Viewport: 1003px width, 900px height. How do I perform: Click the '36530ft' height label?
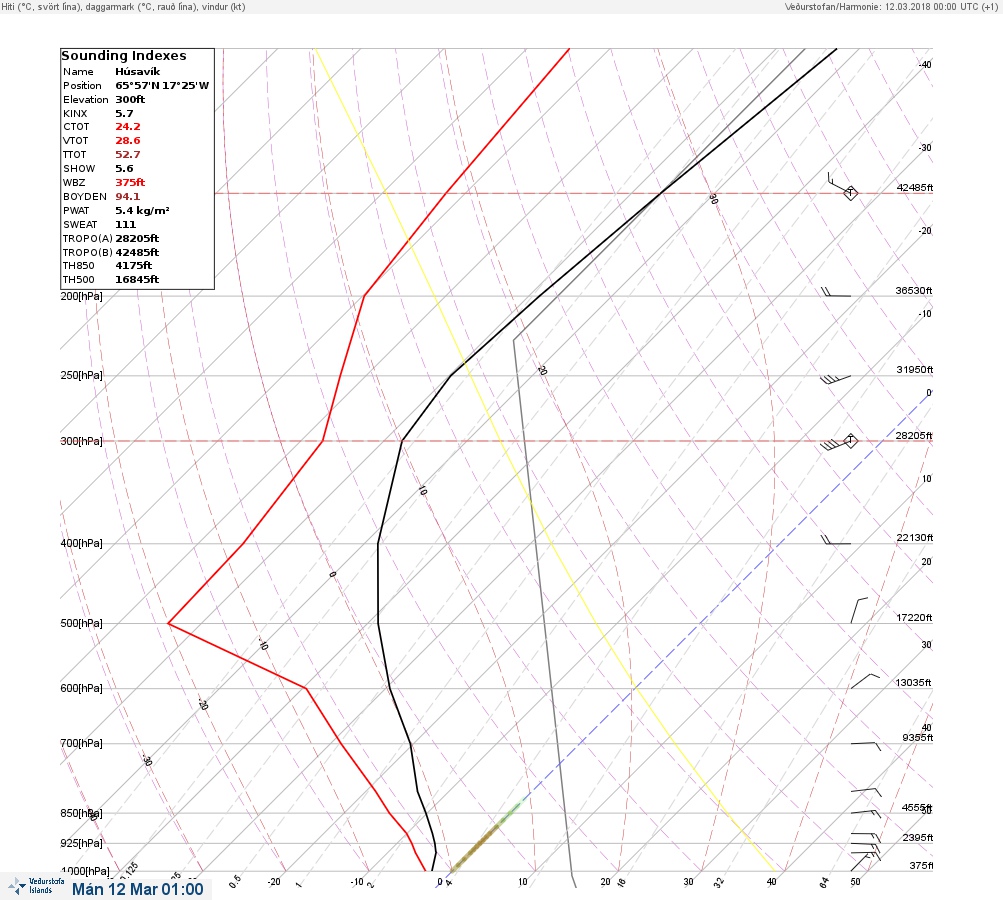(x=913, y=290)
